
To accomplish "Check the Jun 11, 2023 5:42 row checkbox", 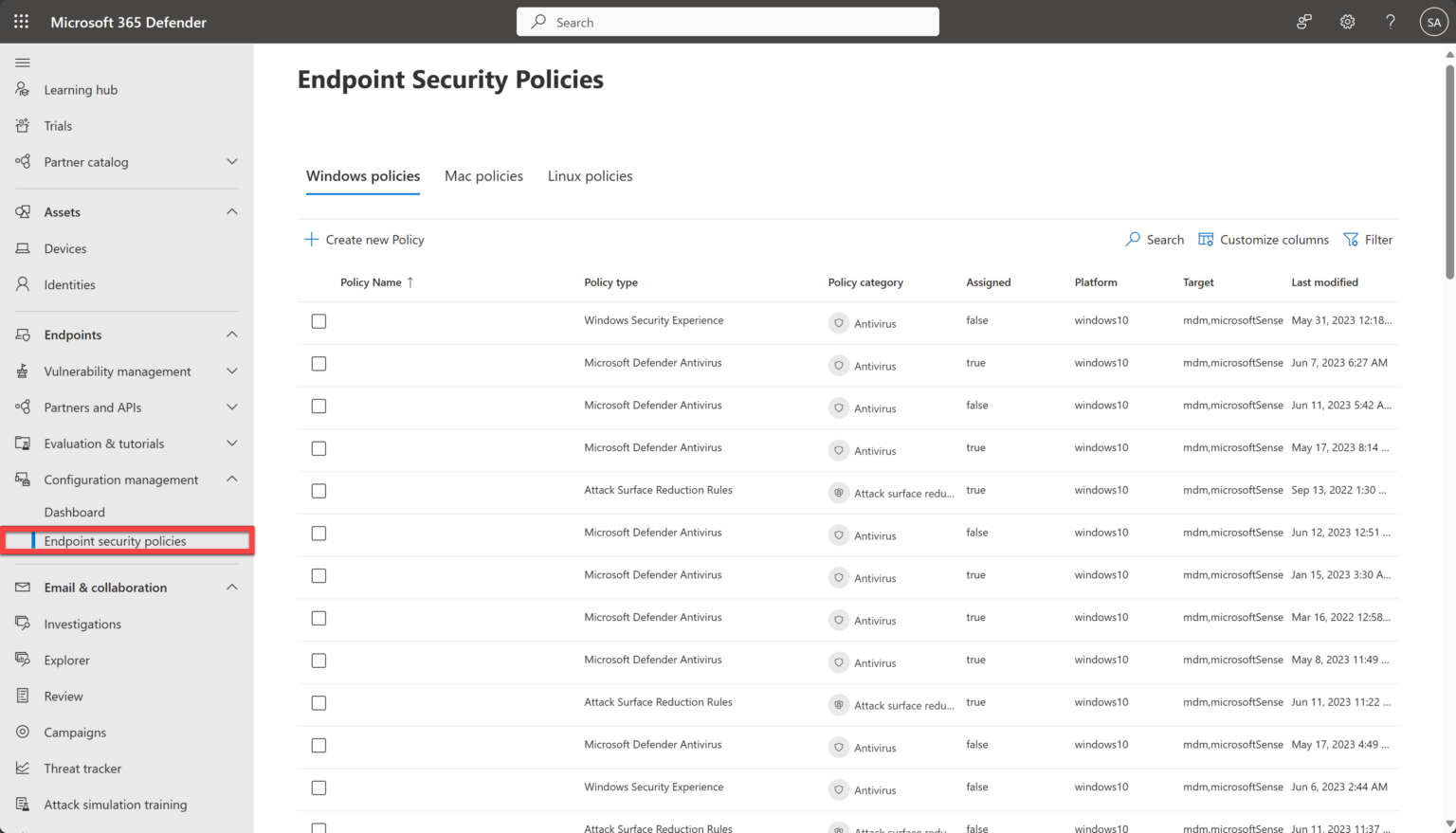I will [318, 406].
